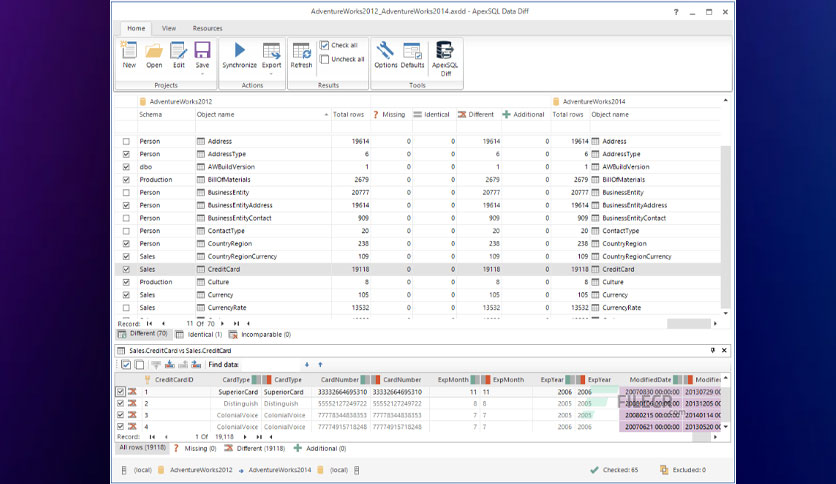Image resolution: width=836 pixels, height=484 pixels.
Task: Click find next down arrow
Action: 307,365
